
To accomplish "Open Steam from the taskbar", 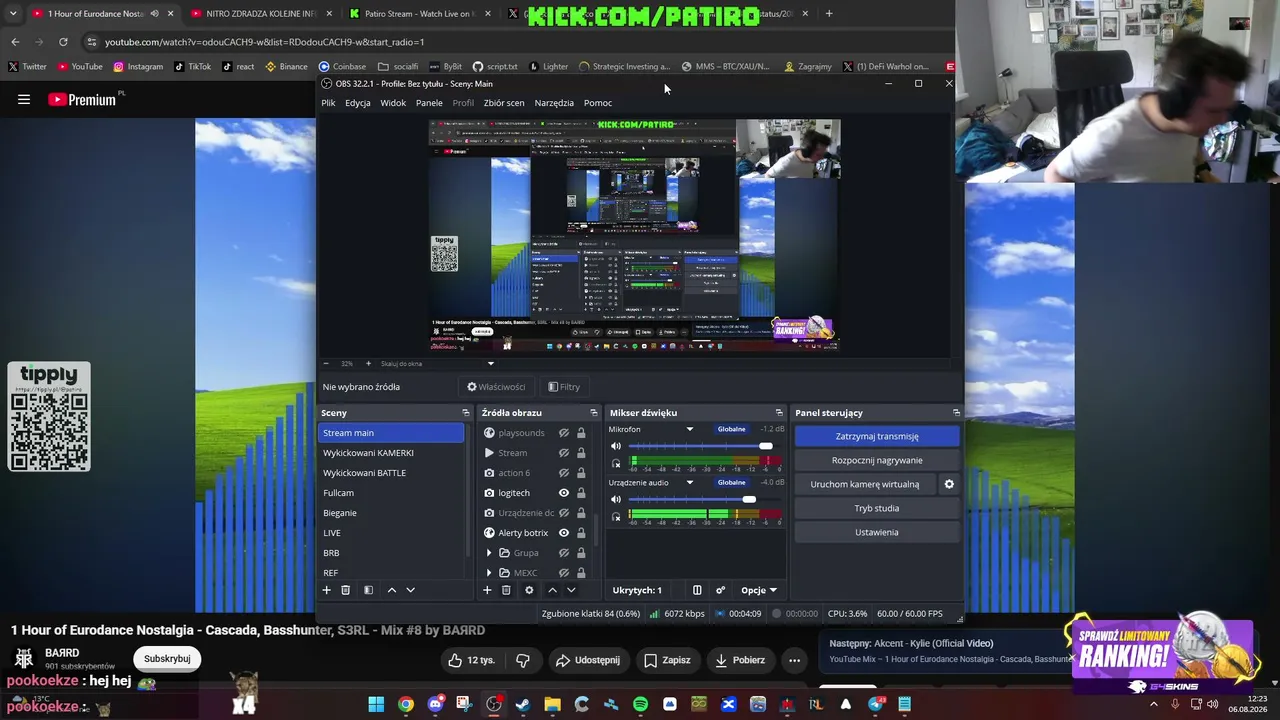I will 522,705.
